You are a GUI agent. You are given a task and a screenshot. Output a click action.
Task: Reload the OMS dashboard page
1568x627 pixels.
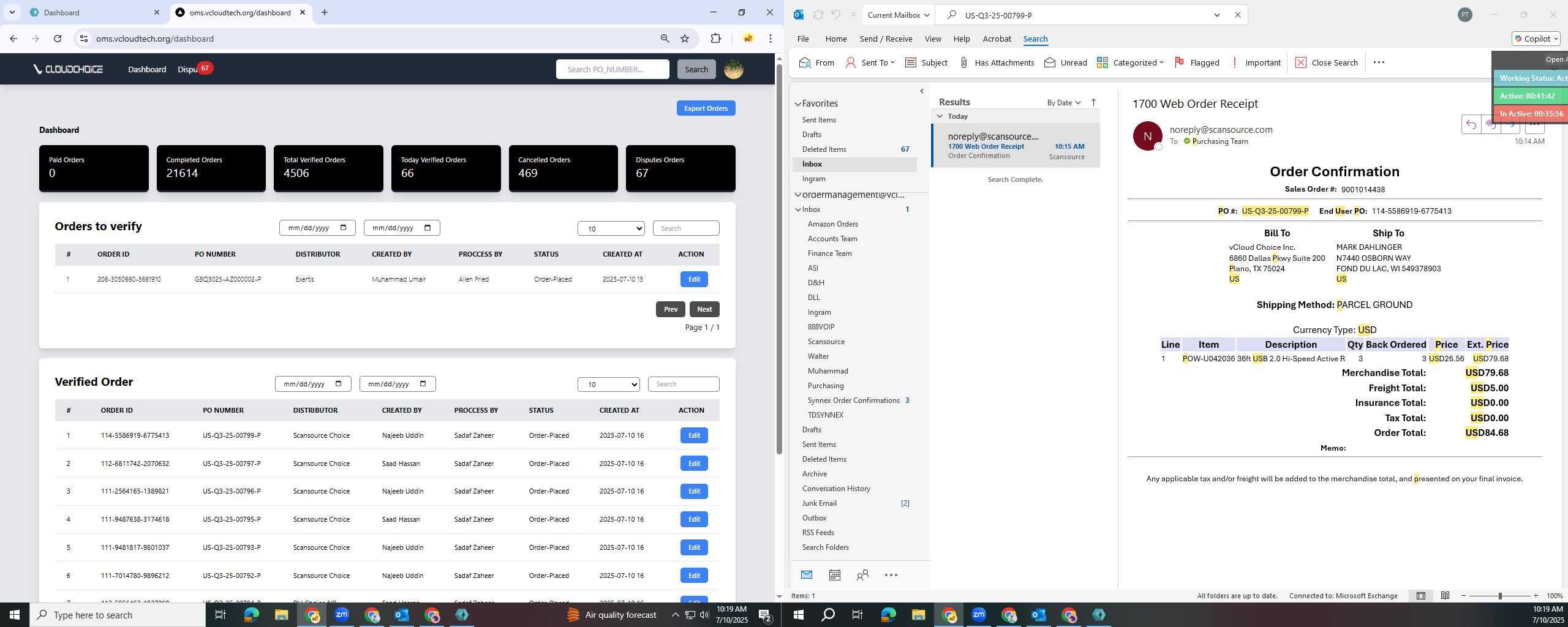pyautogui.click(x=58, y=39)
